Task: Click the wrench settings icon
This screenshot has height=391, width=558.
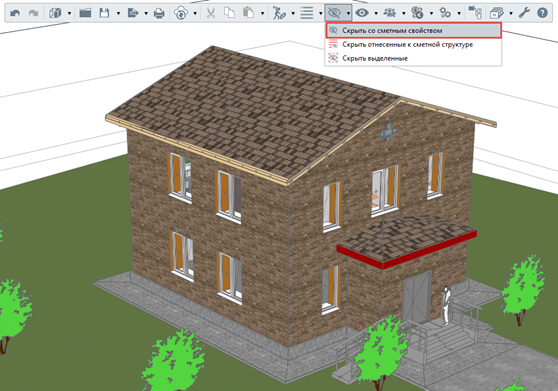Action: [524, 13]
